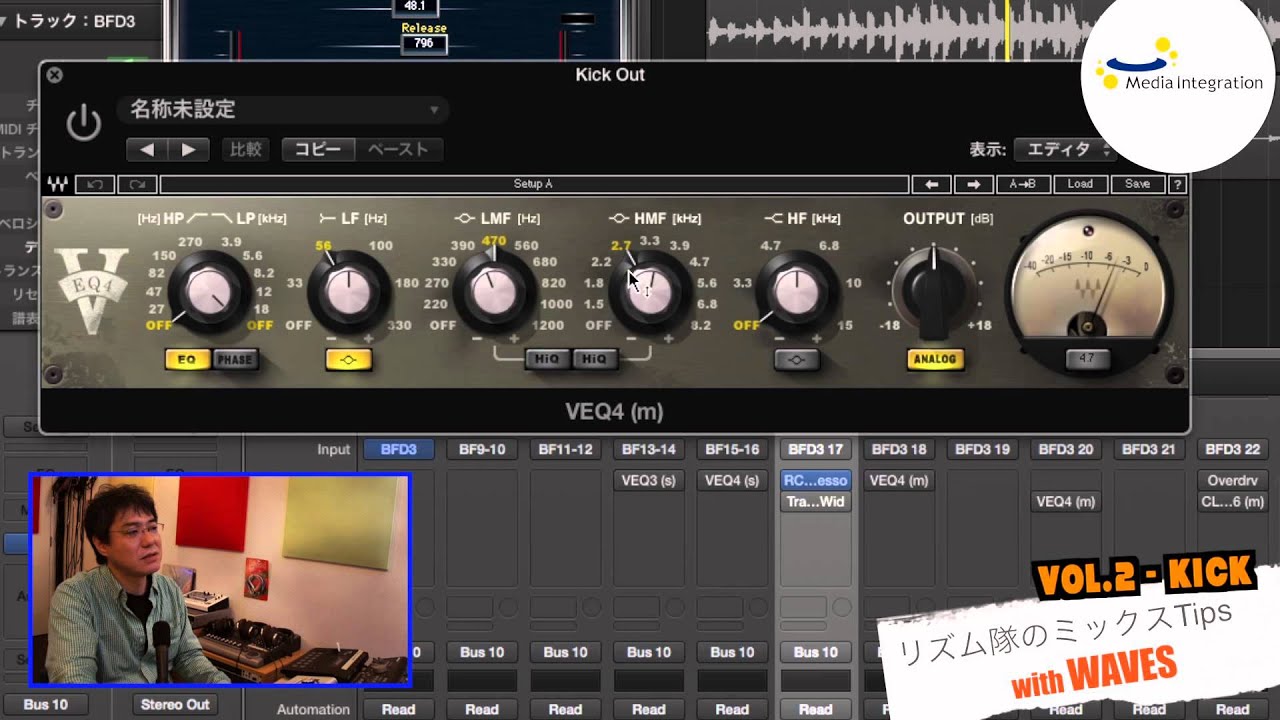Click the Stereo Out output slot
The height and width of the screenshot is (720, 1280).
(x=175, y=705)
